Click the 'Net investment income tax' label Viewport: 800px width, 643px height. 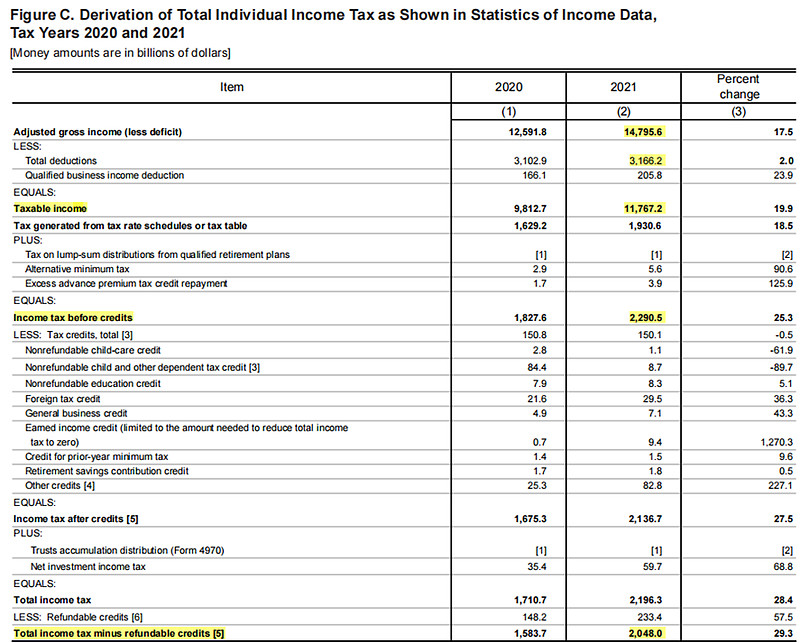coord(88,567)
